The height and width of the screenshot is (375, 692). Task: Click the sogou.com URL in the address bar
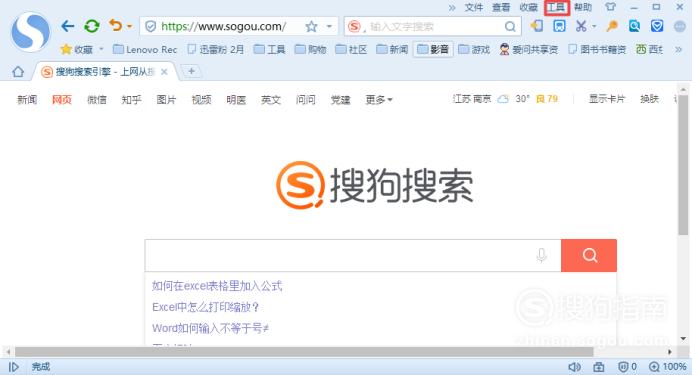tap(223, 26)
